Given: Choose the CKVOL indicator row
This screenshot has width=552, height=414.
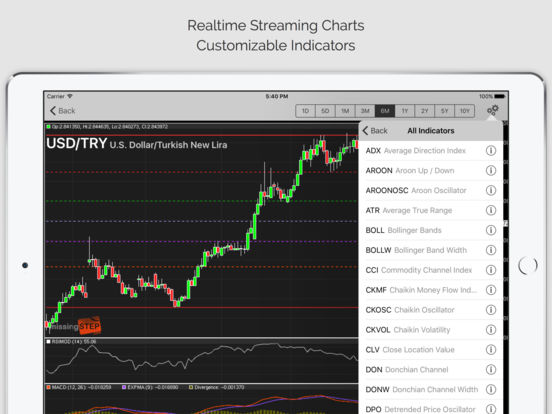Looking at the screenshot, I should (x=430, y=330).
